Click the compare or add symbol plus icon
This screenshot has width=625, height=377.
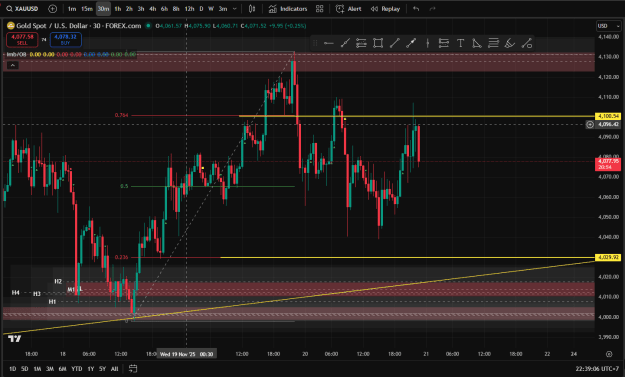pyautogui.click(x=52, y=9)
